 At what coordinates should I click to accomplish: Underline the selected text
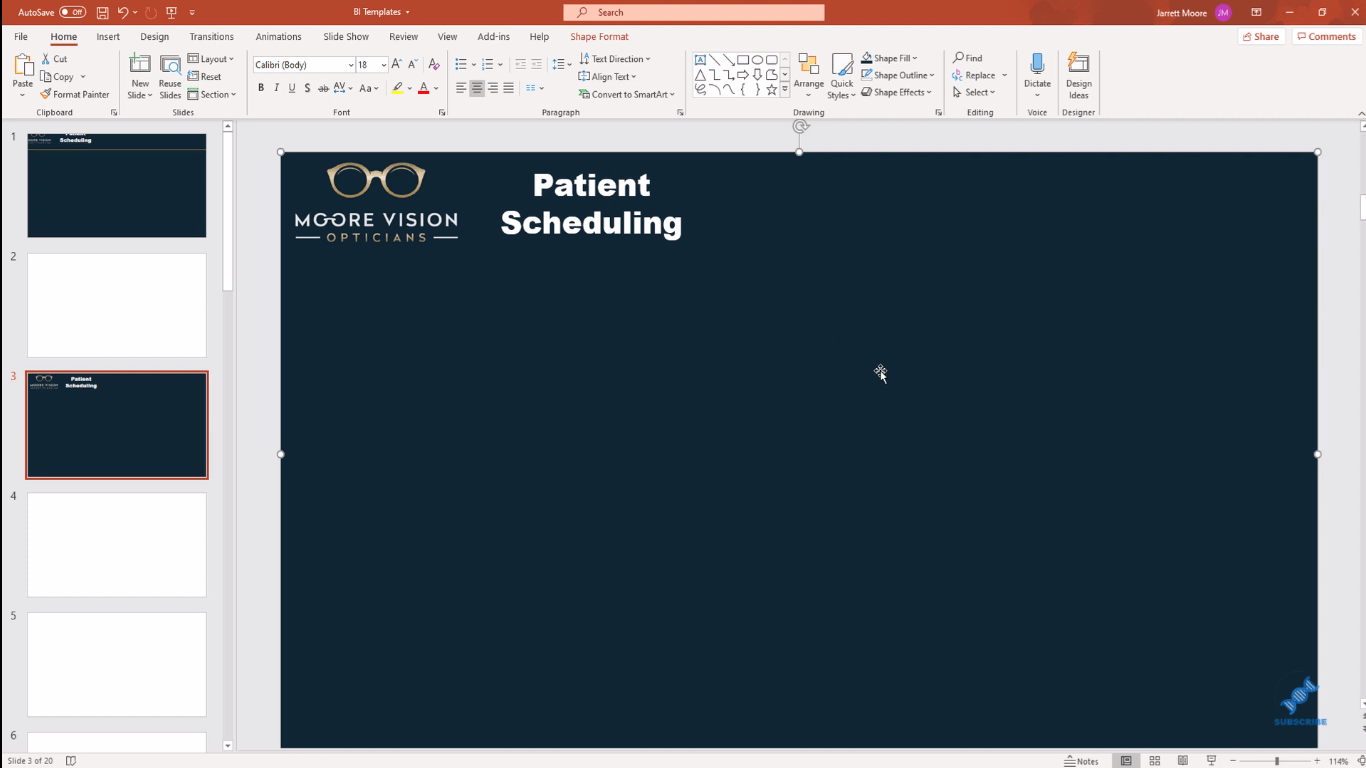pos(292,88)
